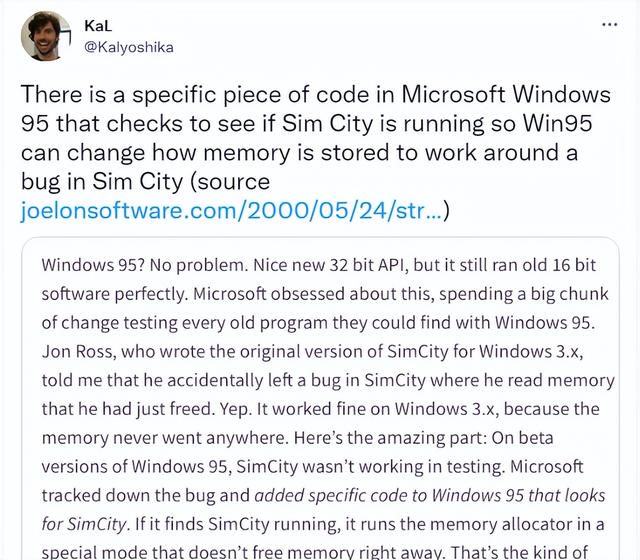640x560 pixels.
Task: Click the quoted line mentioning Jon Ross
Action: pos(312,351)
